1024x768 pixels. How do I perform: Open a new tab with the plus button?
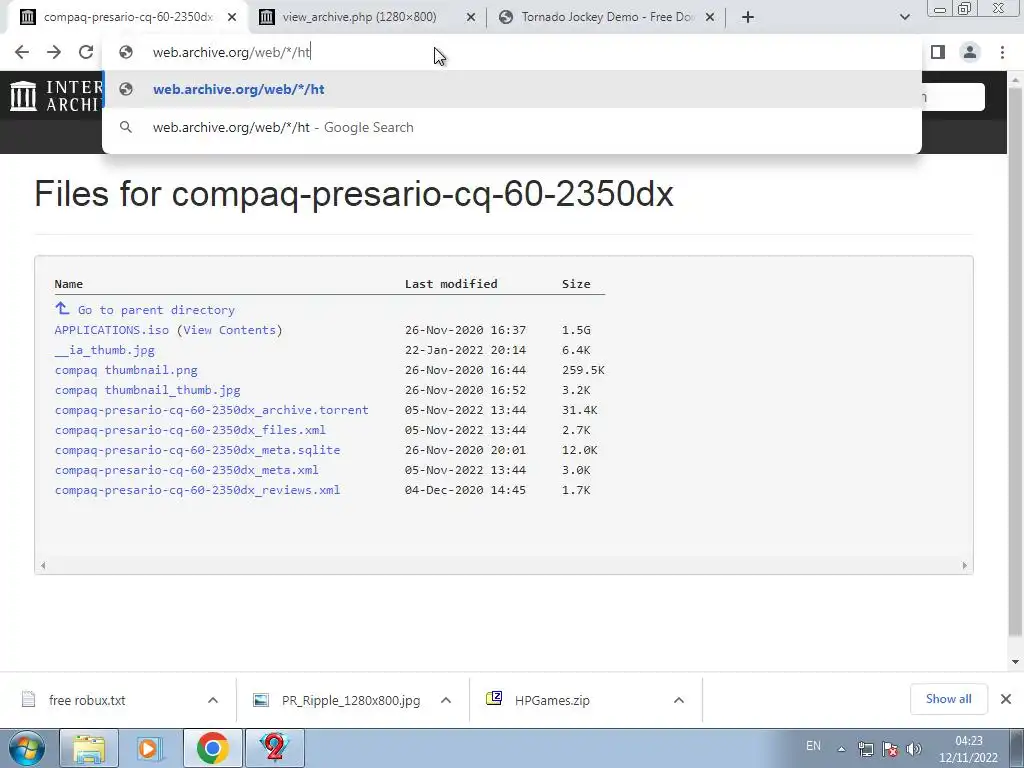click(748, 17)
